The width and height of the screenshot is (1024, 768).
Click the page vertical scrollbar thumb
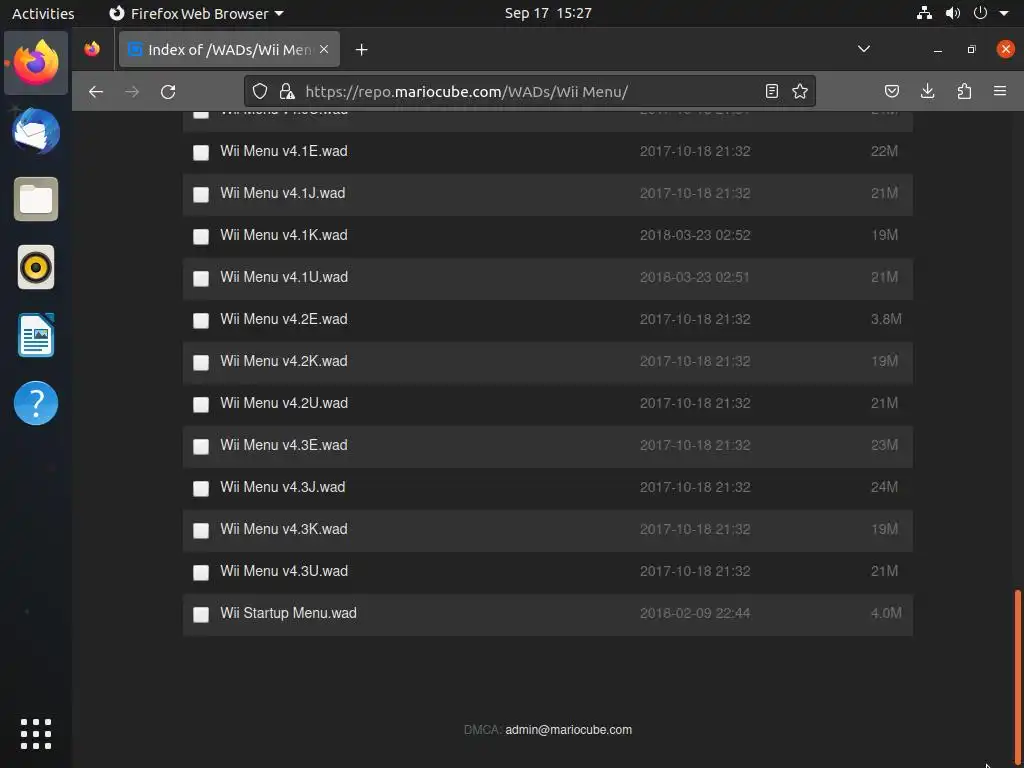1017,676
